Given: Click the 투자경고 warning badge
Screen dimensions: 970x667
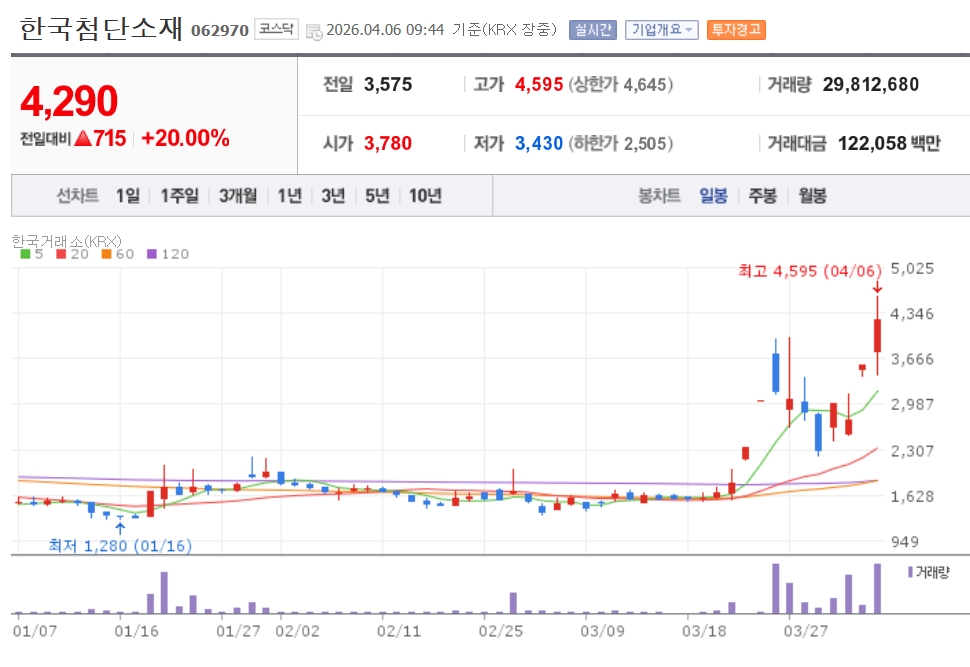Looking at the screenshot, I should tap(736, 30).
